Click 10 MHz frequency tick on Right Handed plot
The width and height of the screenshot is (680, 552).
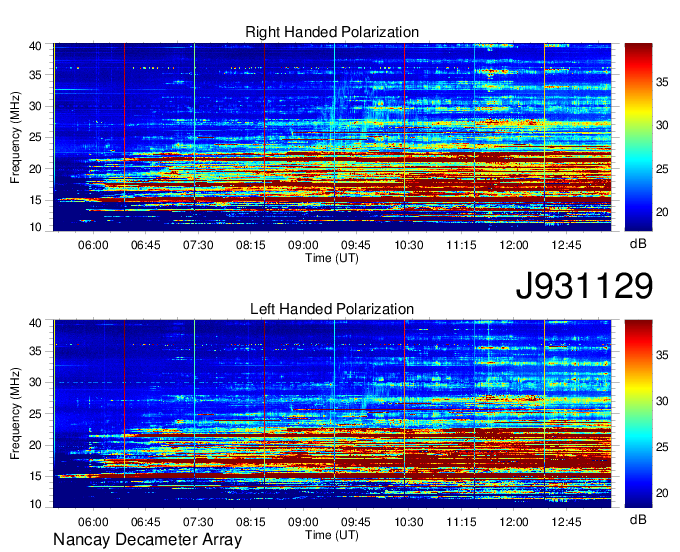click(x=36, y=227)
